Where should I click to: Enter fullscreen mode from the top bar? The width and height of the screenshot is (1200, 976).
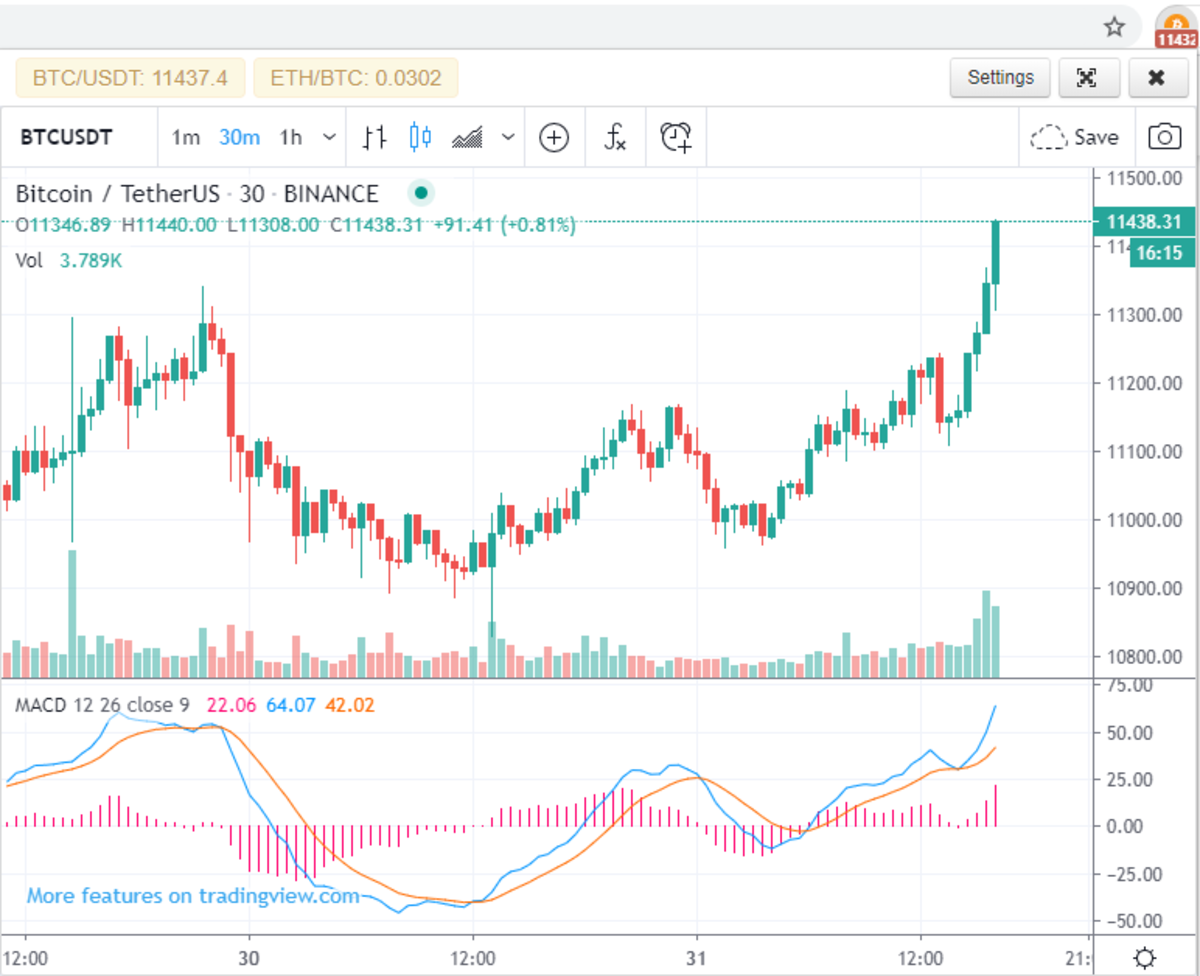(x=1089, y=77)
